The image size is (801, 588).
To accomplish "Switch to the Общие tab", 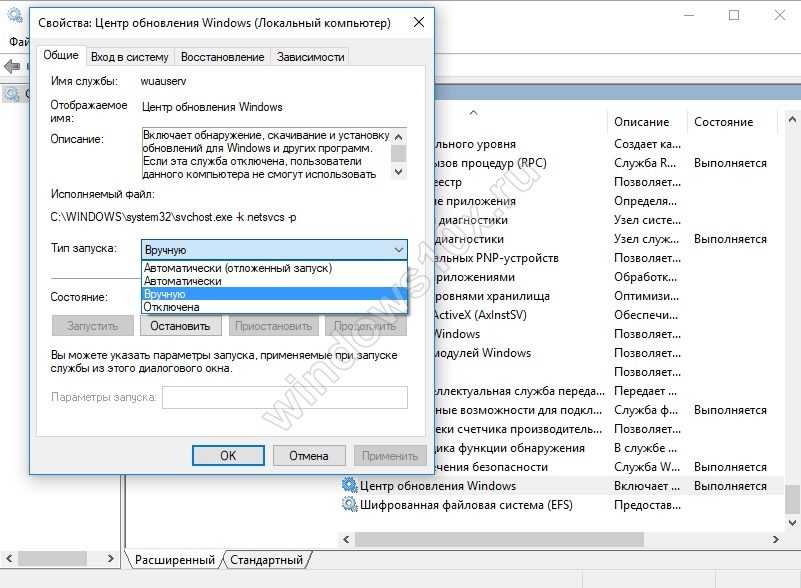I will (60, 55).
